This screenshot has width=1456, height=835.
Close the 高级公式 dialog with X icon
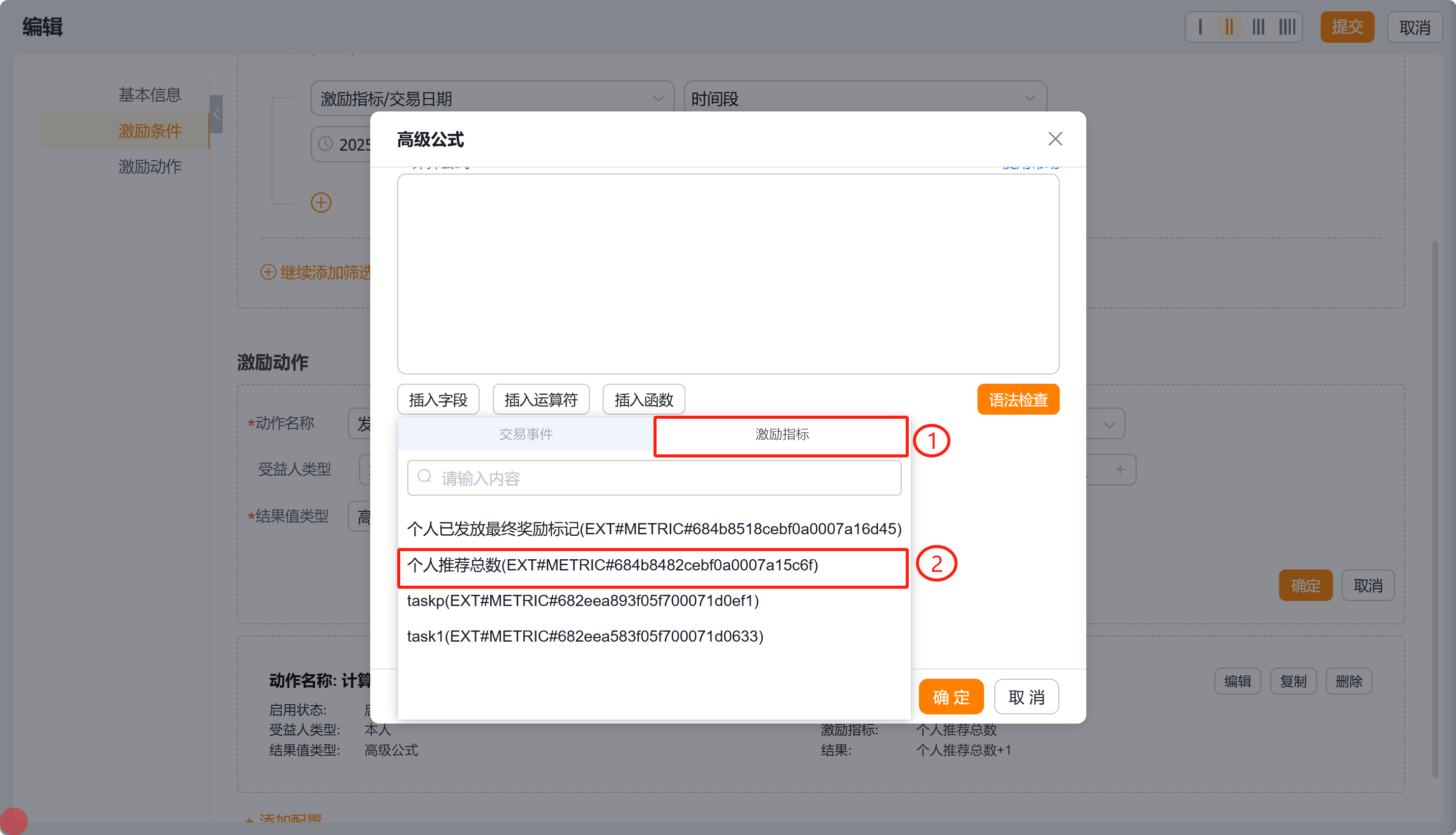(x=1055, y=139)
